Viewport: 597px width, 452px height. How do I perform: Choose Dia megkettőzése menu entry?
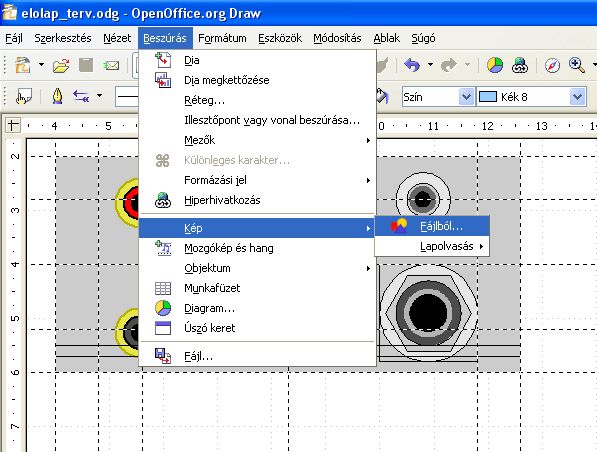[257, 80]
